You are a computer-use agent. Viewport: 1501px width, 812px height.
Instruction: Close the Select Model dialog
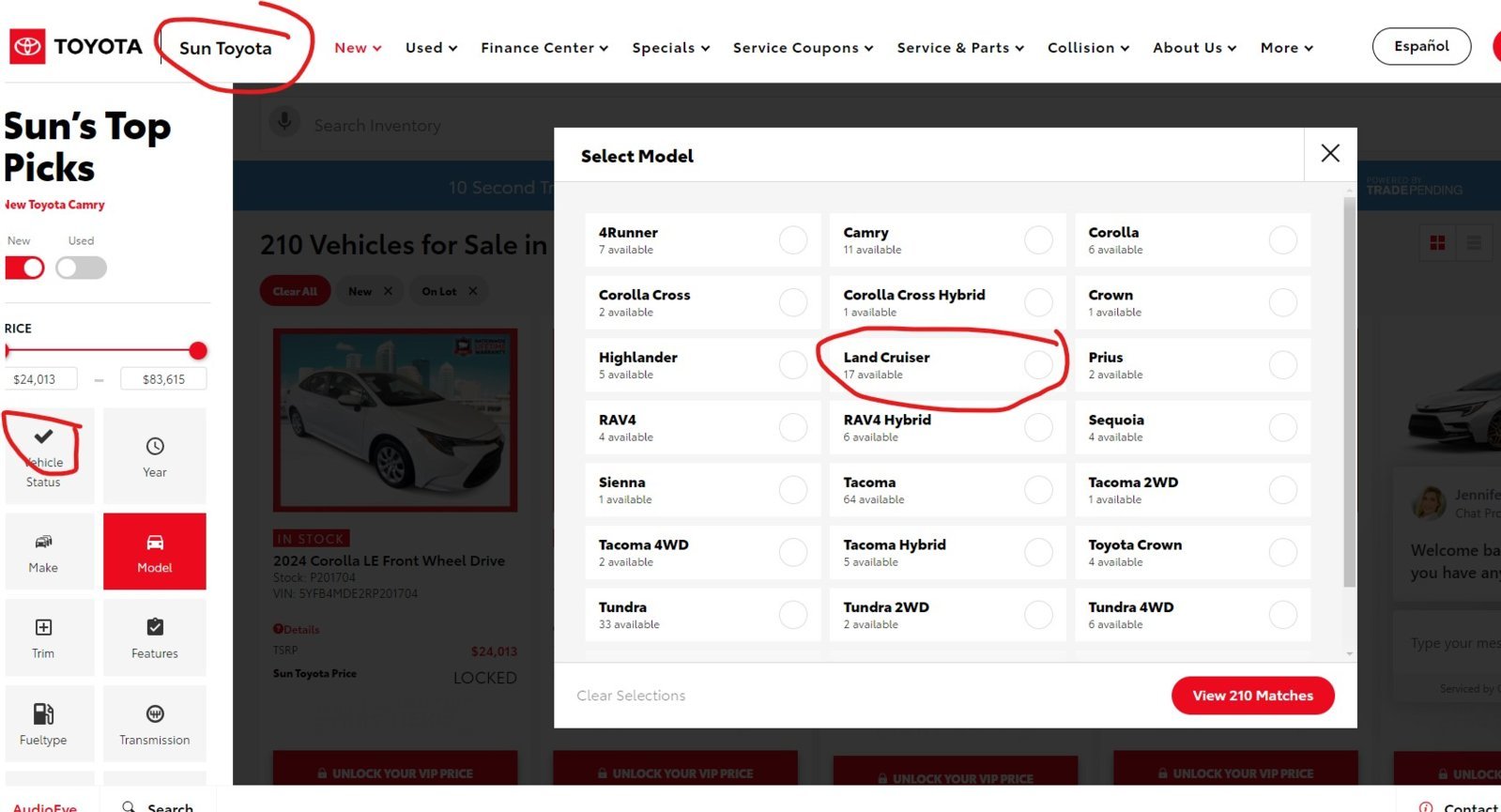(x=1330, y=154)
